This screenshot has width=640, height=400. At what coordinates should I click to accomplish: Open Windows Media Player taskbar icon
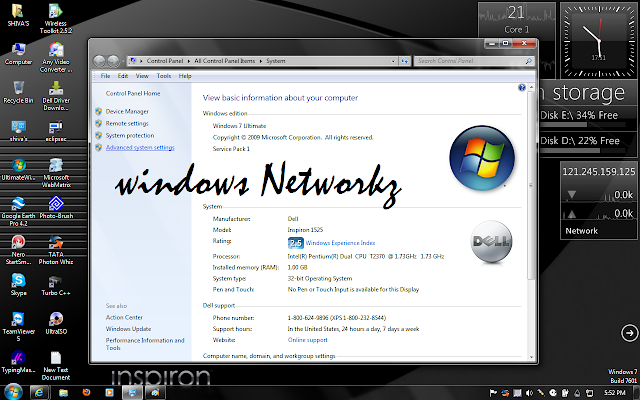coord(109,393)
